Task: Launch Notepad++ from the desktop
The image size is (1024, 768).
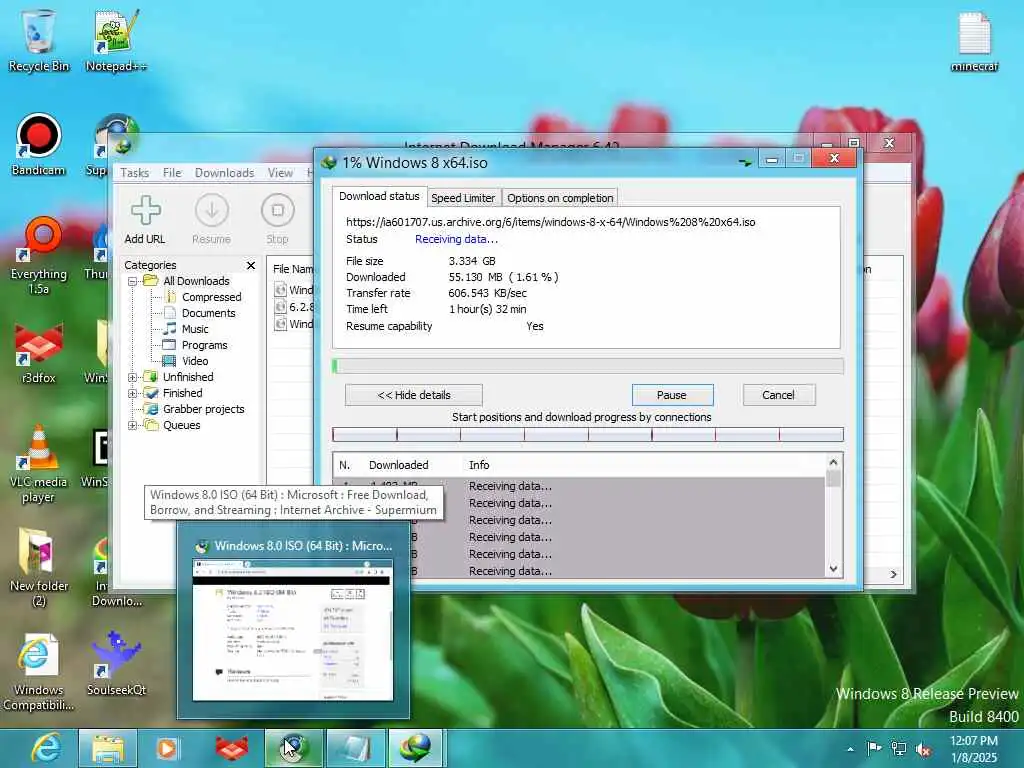Action: pyautogui.click(x=116, y=40)
